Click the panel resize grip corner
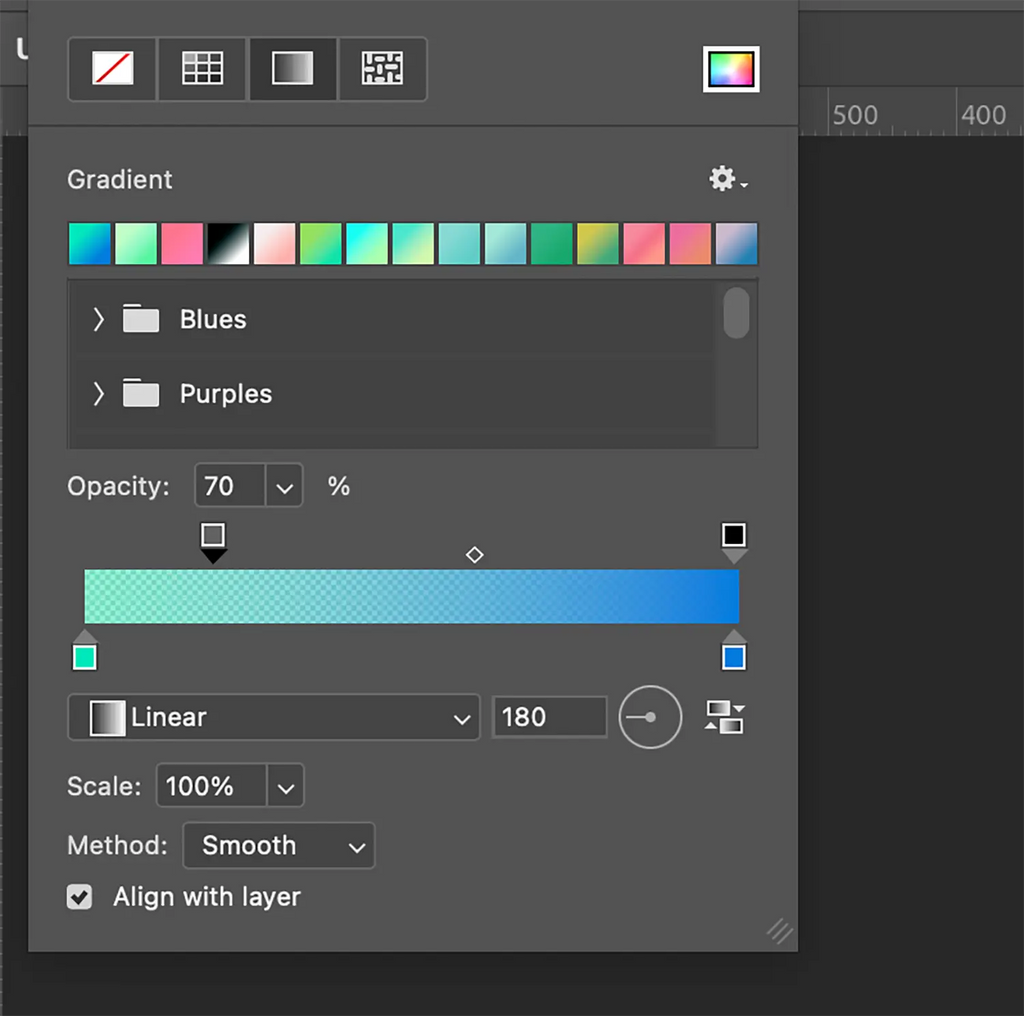The width and height of the screenshot is (1024, 1016). (780, 931)
